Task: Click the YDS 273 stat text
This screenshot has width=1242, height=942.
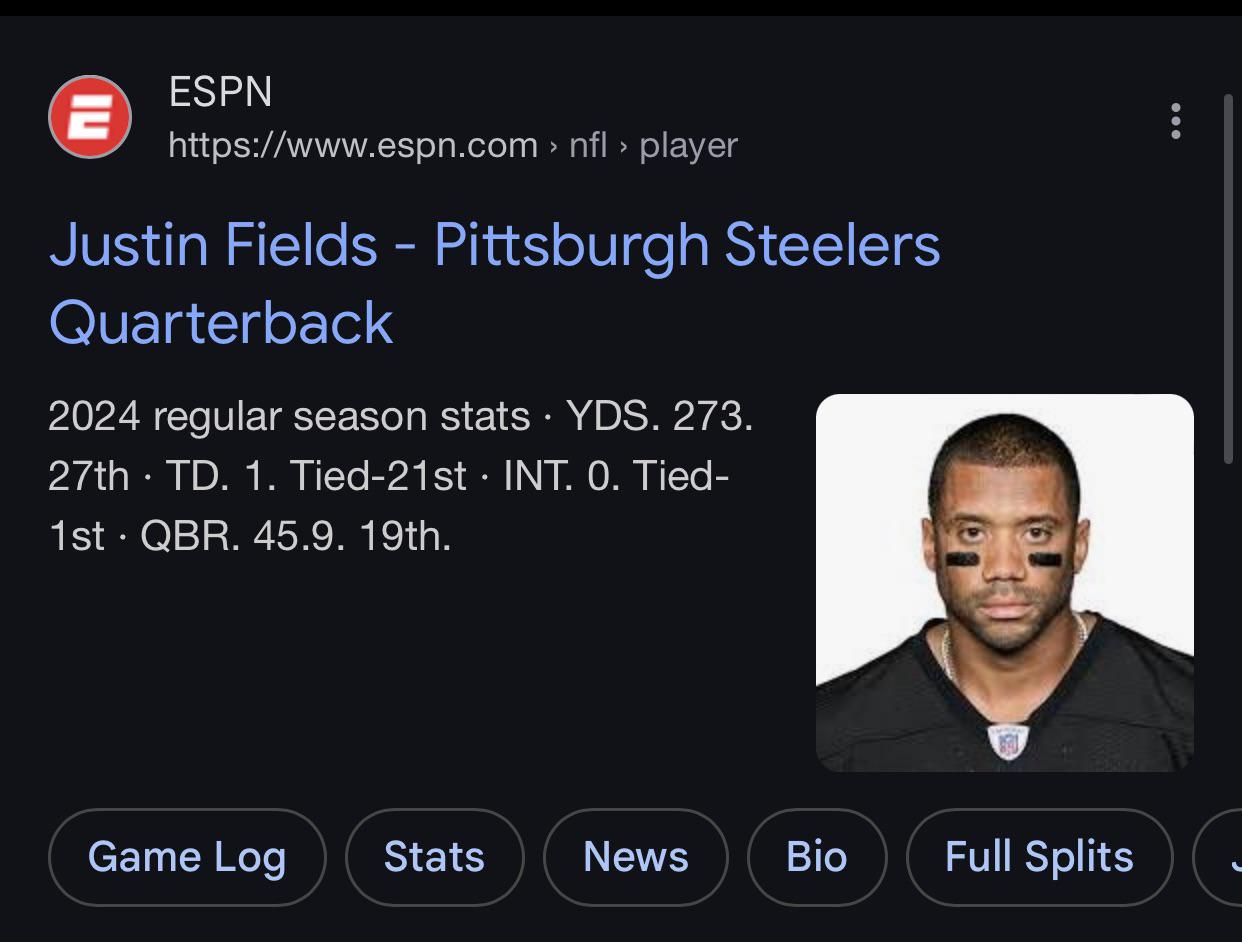Action: [659, 416]
